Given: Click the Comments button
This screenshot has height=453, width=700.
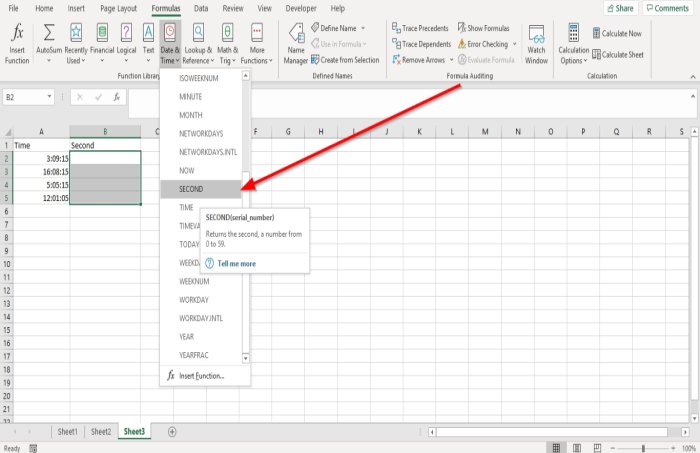Looking at the screenshot, I should (667, 8).
